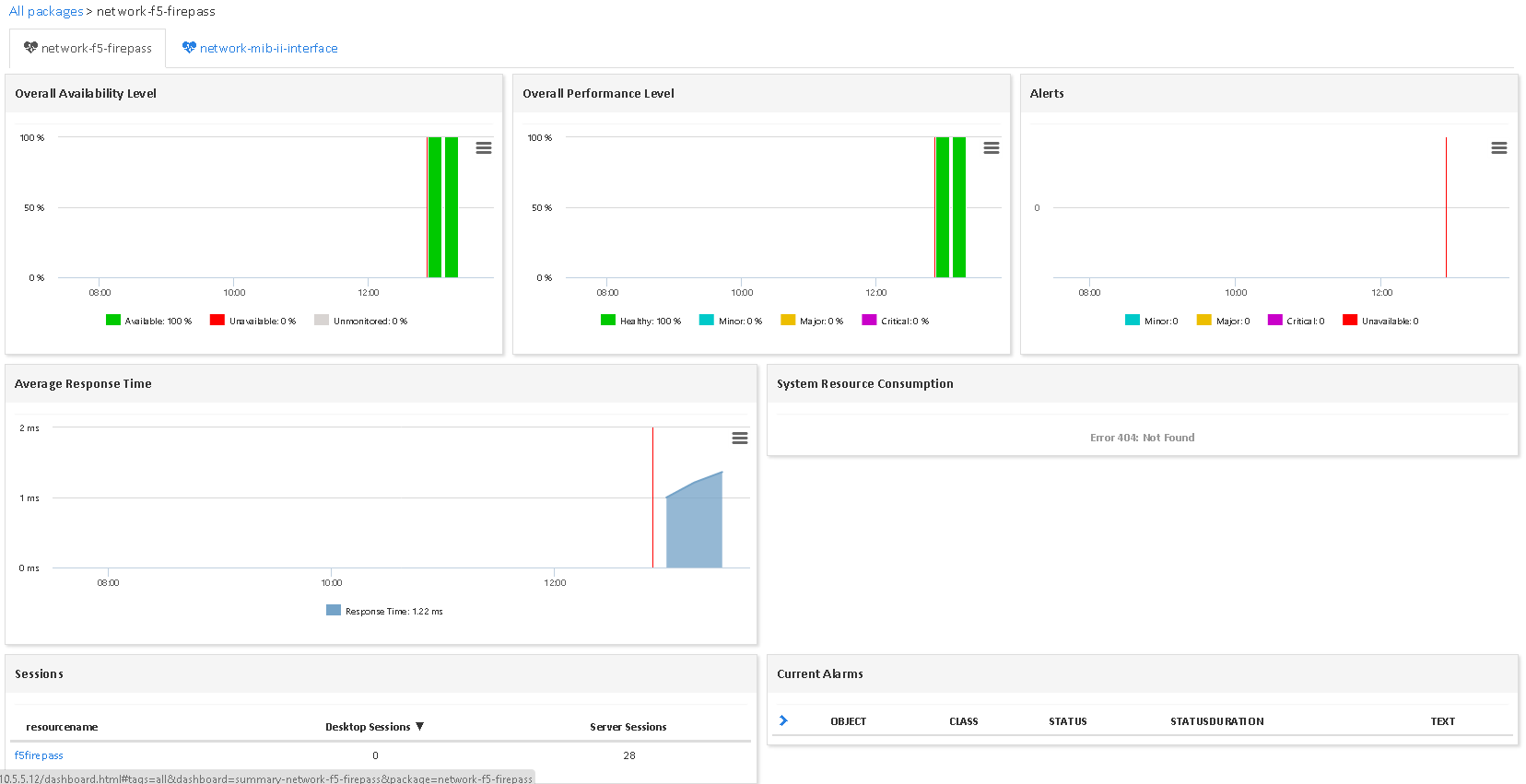Switch to network-mib-ii-interface tab
The width and height of the screenshot is (1526, 784).
[268, 49]
